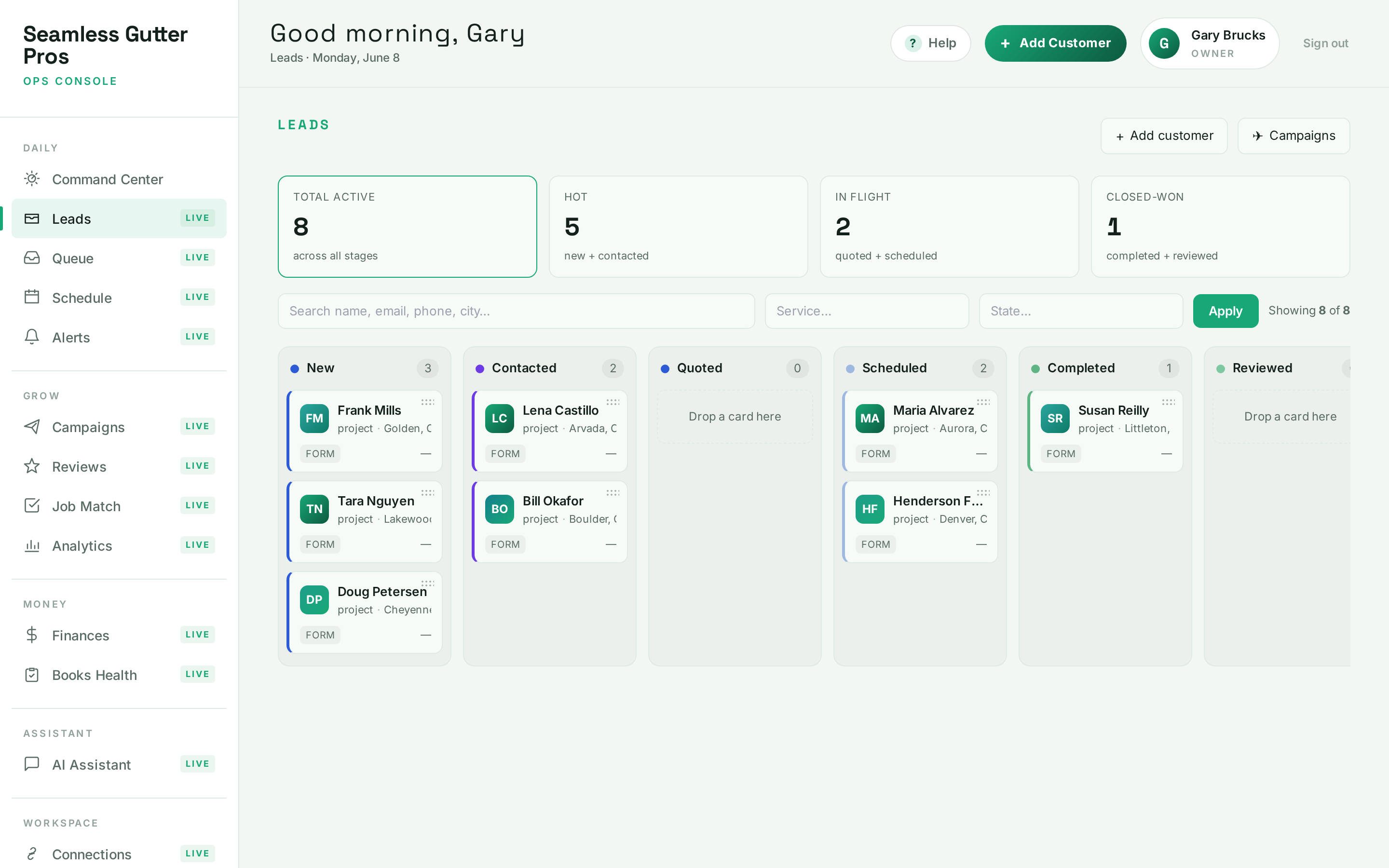Click Lena Castillo LC avatar

coord(499,419)
